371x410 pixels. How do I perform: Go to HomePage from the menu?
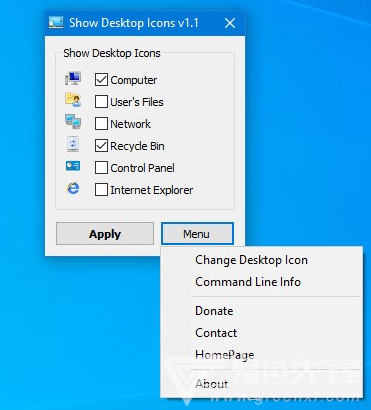pos(262,355)
